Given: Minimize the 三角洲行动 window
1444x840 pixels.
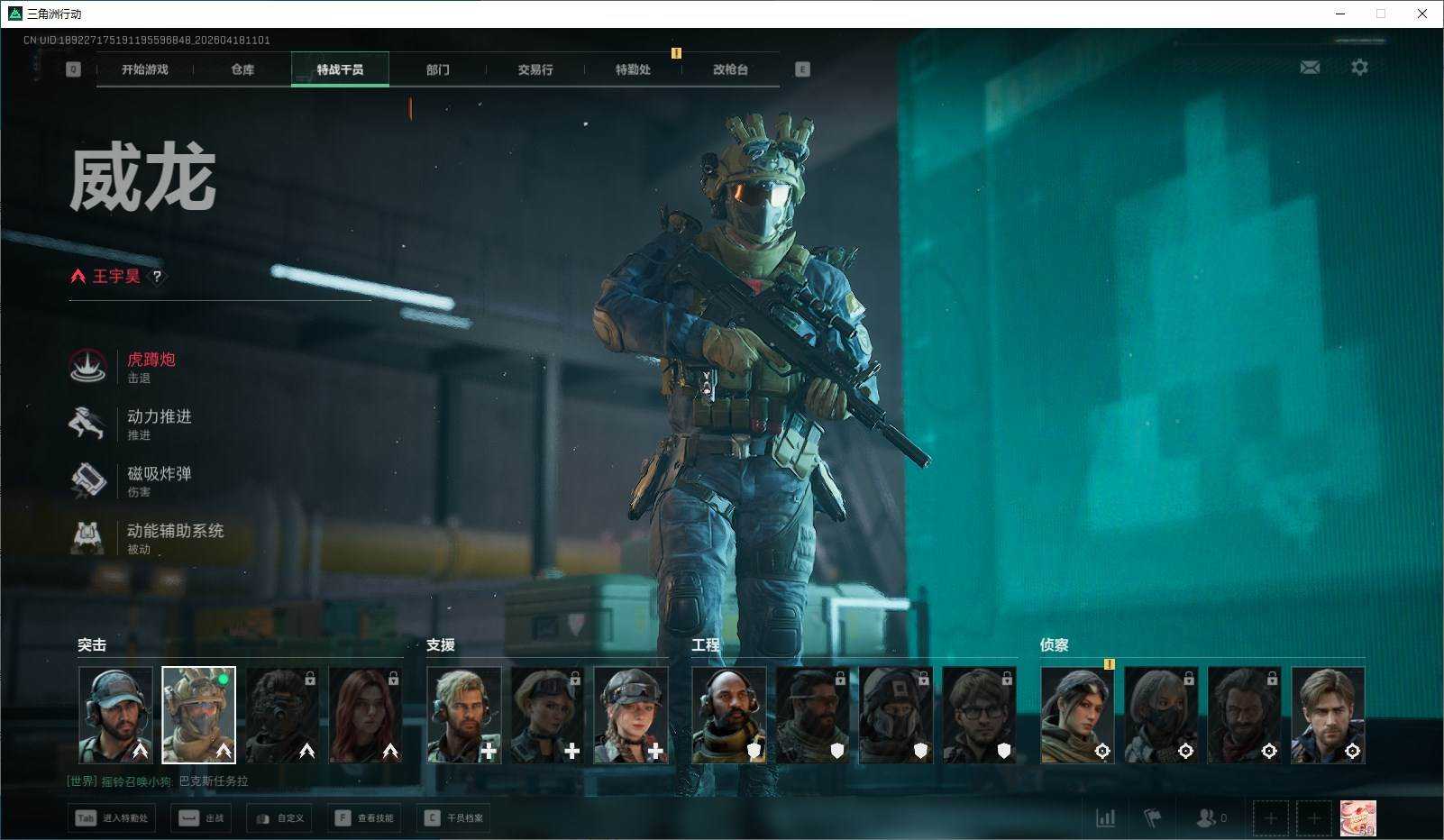Looking at the screenshot, I should [x=1339, y=14].
